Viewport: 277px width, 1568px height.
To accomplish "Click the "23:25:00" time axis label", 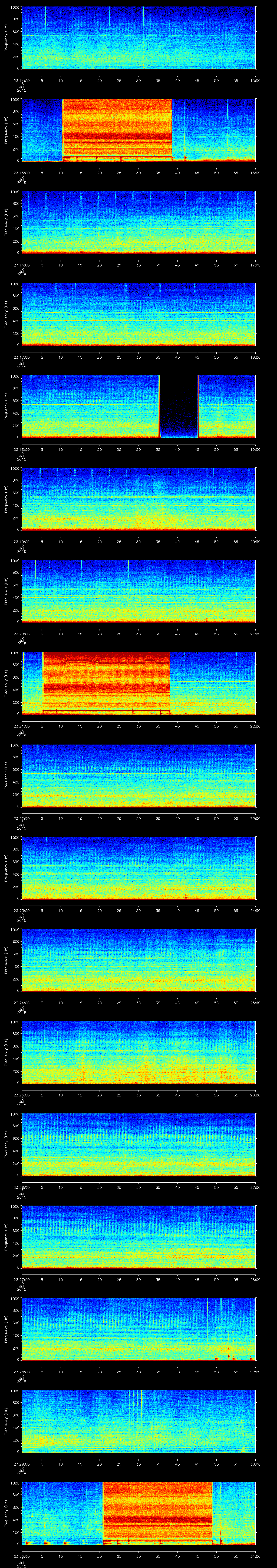I will pyautogui.click(x=22, y=1096).
